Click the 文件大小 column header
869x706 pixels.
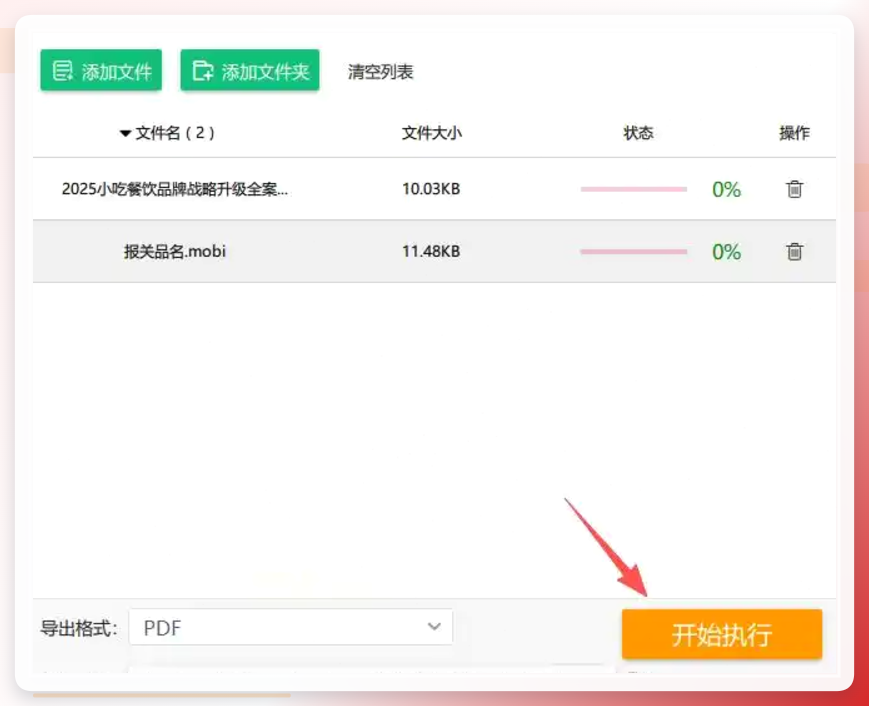432,133
